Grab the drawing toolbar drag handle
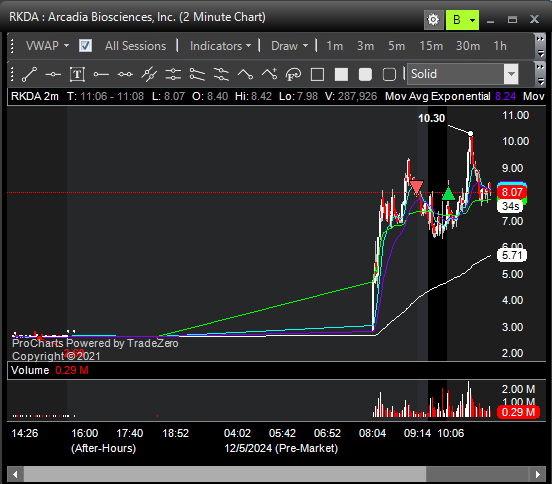Viewport: 552px width, 484px height. click(13, 74)
